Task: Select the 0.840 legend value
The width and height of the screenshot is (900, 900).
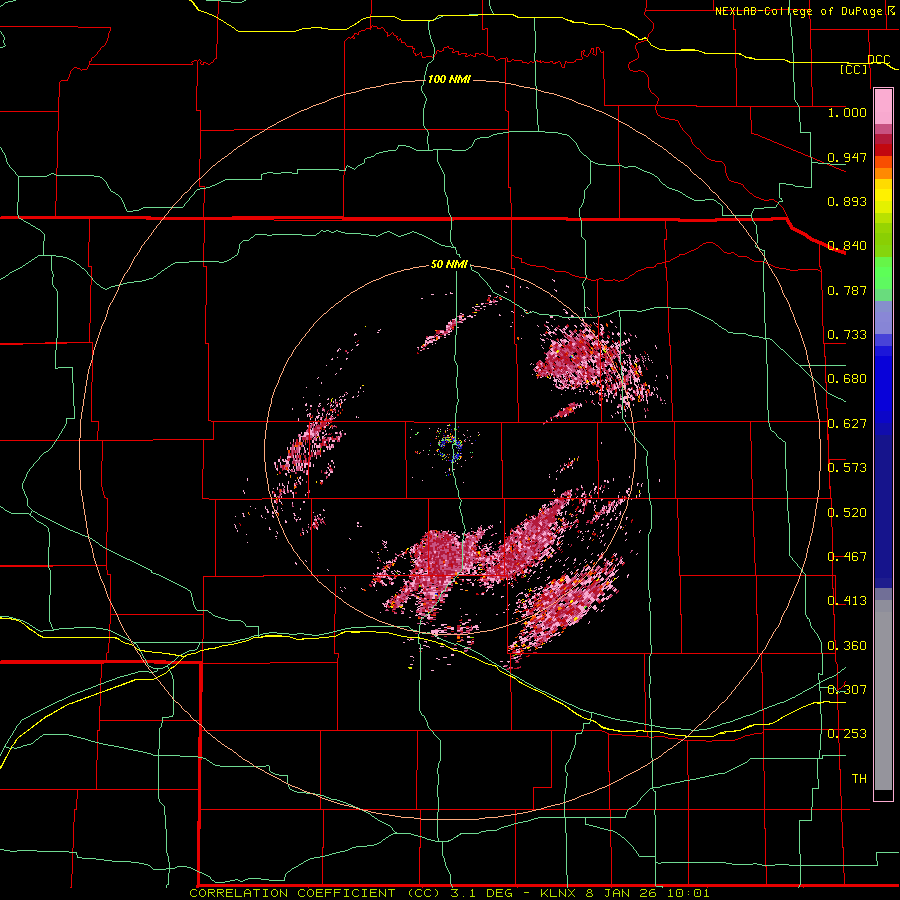Action: 847,246
